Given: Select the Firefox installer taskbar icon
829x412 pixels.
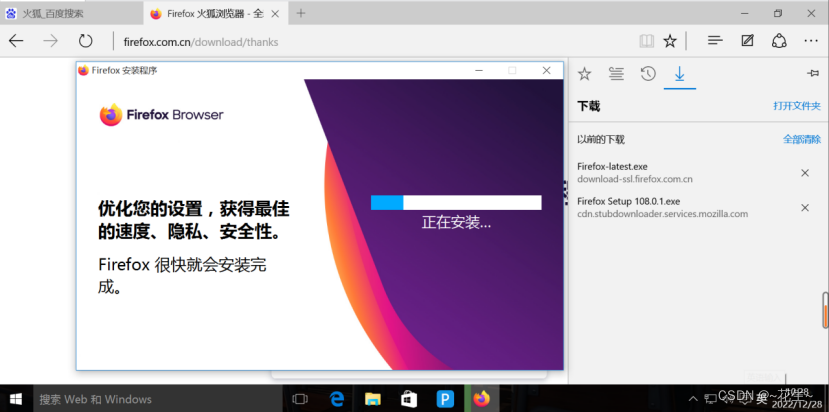Looking at the screenshot, I should coord(481,399).
